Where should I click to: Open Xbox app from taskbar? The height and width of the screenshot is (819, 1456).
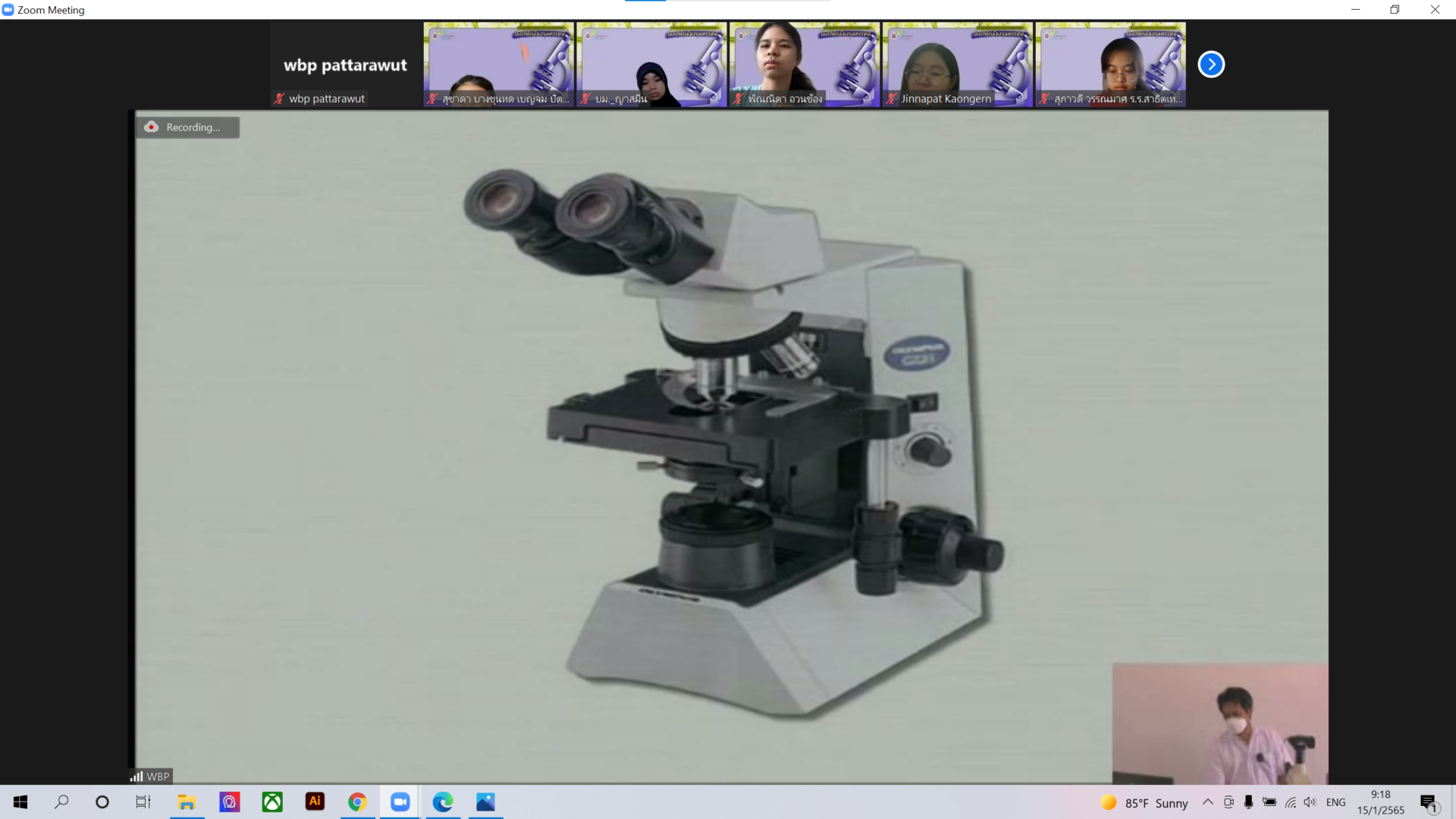point(272,802)
